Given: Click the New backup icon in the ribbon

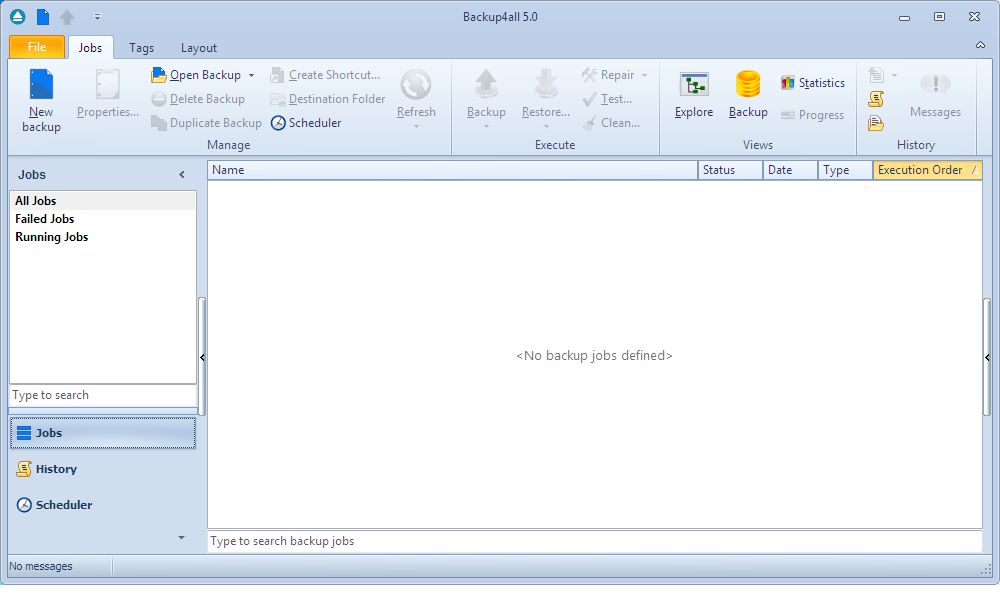Looking at the screenshot, I should 41,85.
